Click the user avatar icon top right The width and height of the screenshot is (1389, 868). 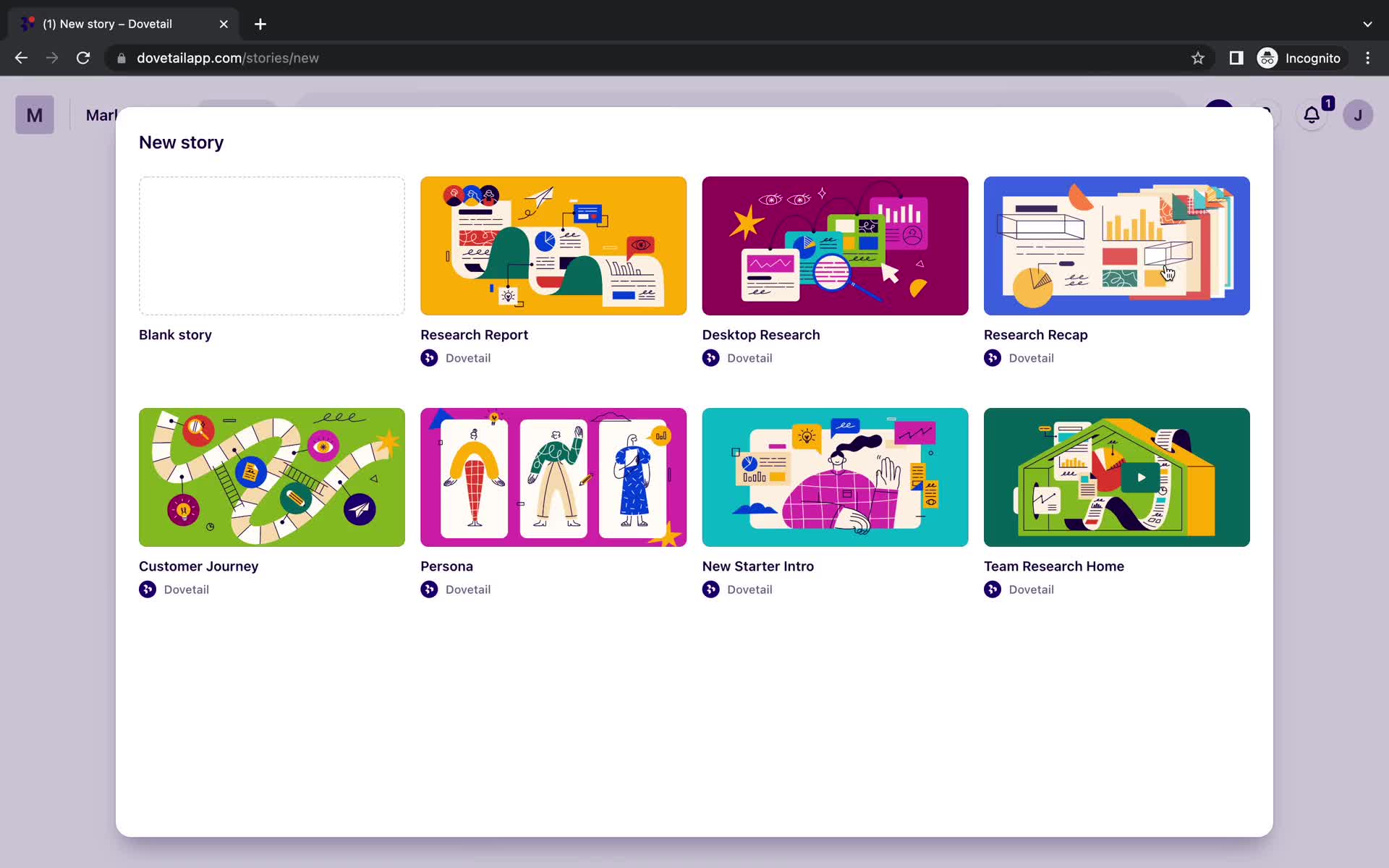pyautogui.click(x=1358, y=114)
